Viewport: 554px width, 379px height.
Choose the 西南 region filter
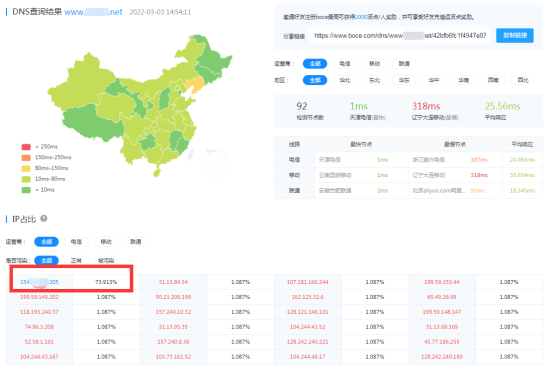click(493, 80)
